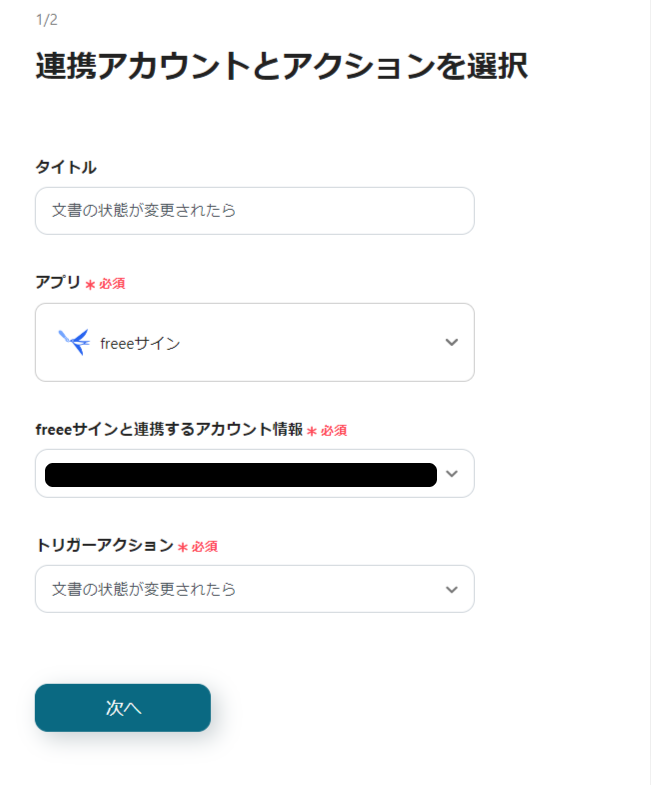Select the freeeサイン app name text
Image resolution: width=651 pixels, height=785 pixels.
point(140,343)
